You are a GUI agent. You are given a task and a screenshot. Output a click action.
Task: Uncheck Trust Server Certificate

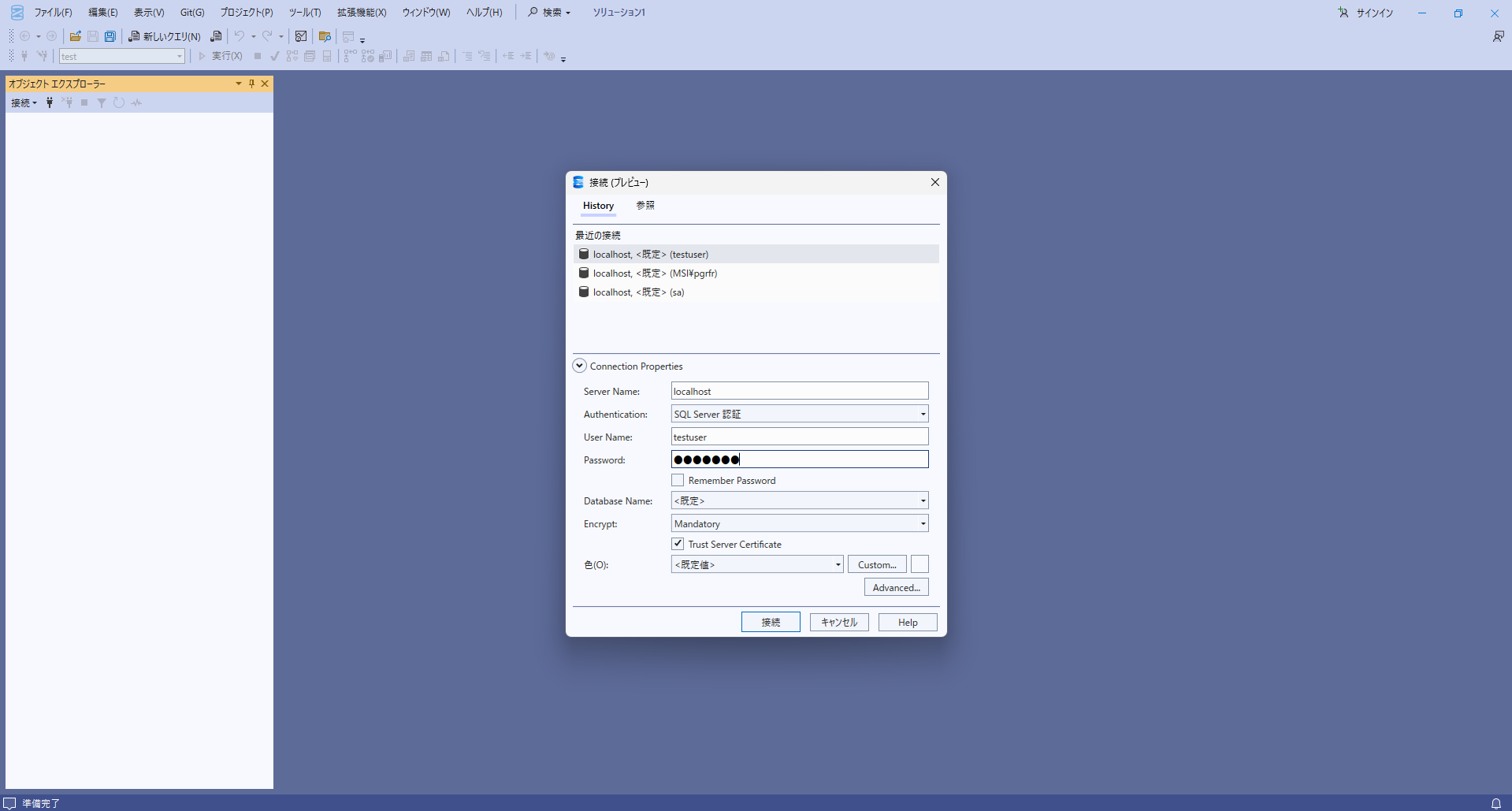[x=677, y=544]
